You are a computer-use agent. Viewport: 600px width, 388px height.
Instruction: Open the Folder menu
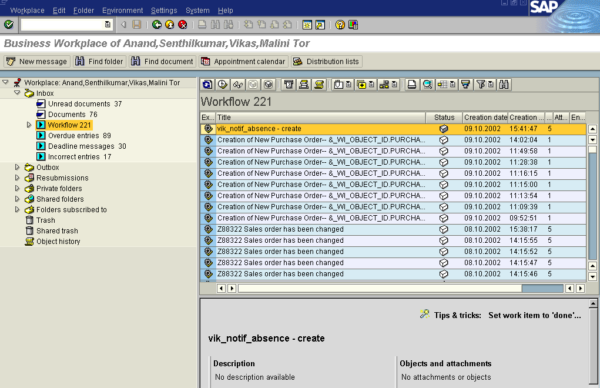point(83,10)
